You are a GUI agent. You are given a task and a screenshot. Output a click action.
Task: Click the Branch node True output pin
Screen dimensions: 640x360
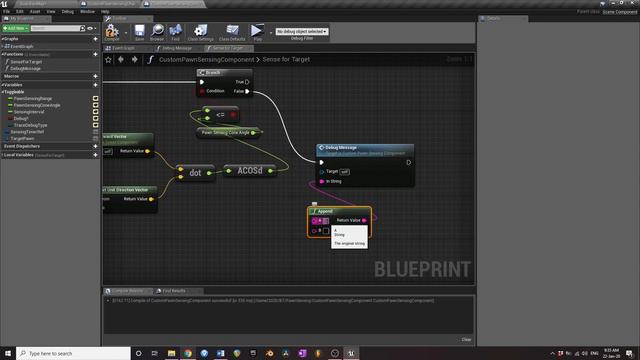(x=247, y=82)
